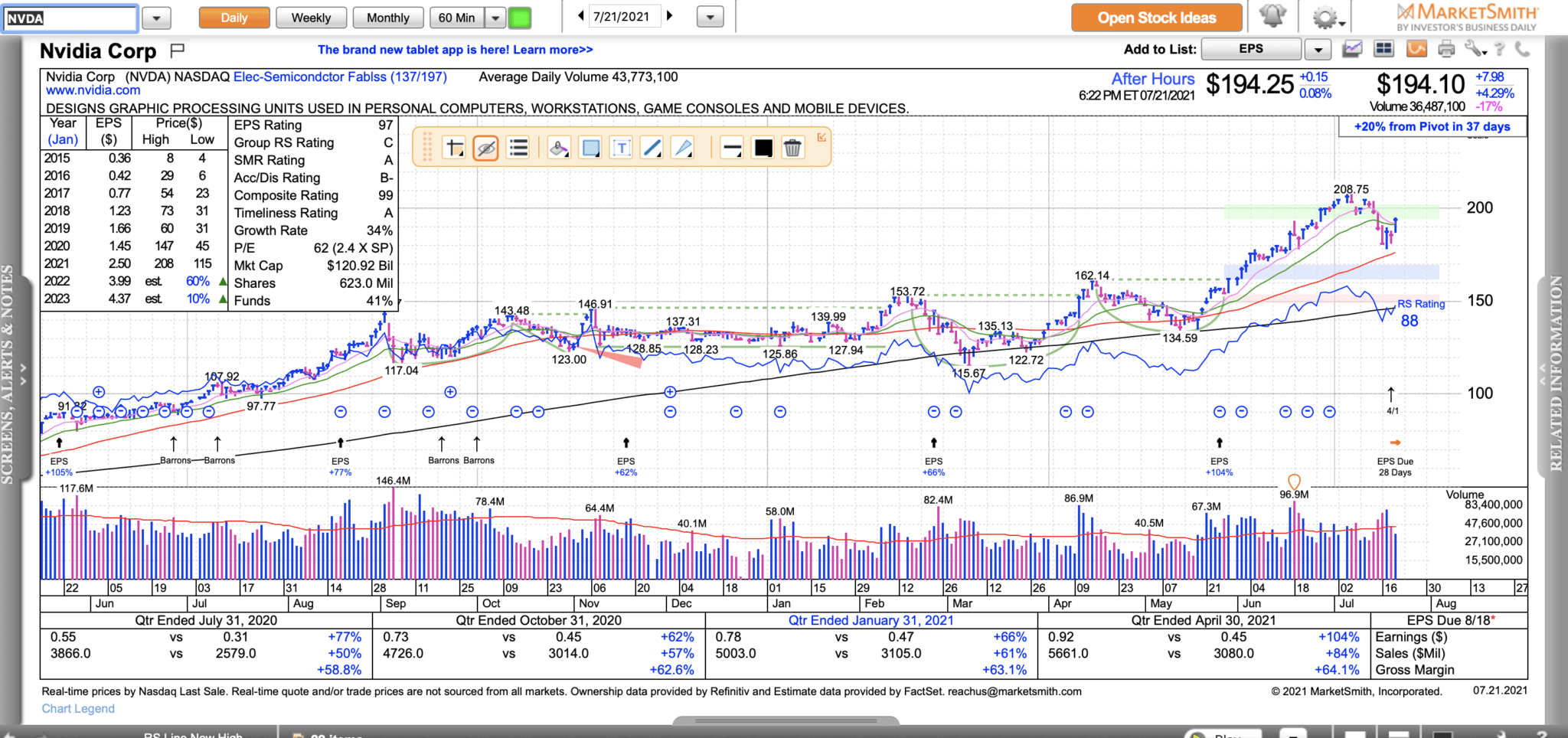Switch to the multi-chart grid view icon
Image resolution: width=1568 pixels, height=738 pixels.
click(x=1383, y=49)
